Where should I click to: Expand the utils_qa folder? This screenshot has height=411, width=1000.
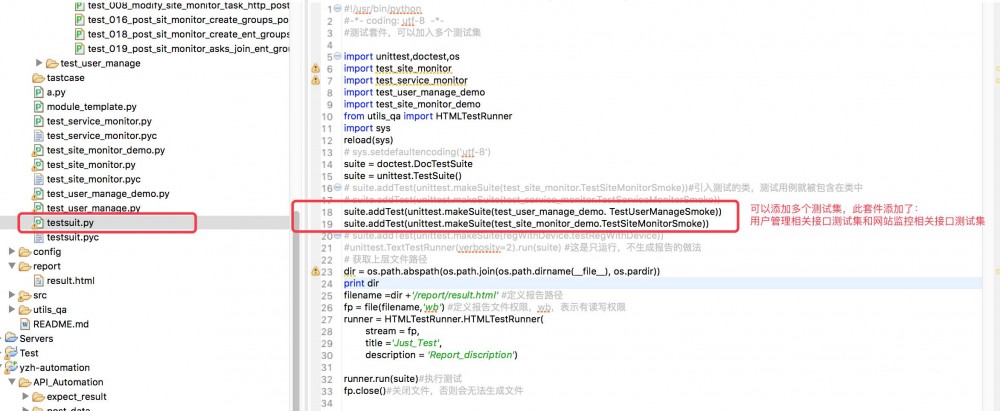click(x=11, y=310)
